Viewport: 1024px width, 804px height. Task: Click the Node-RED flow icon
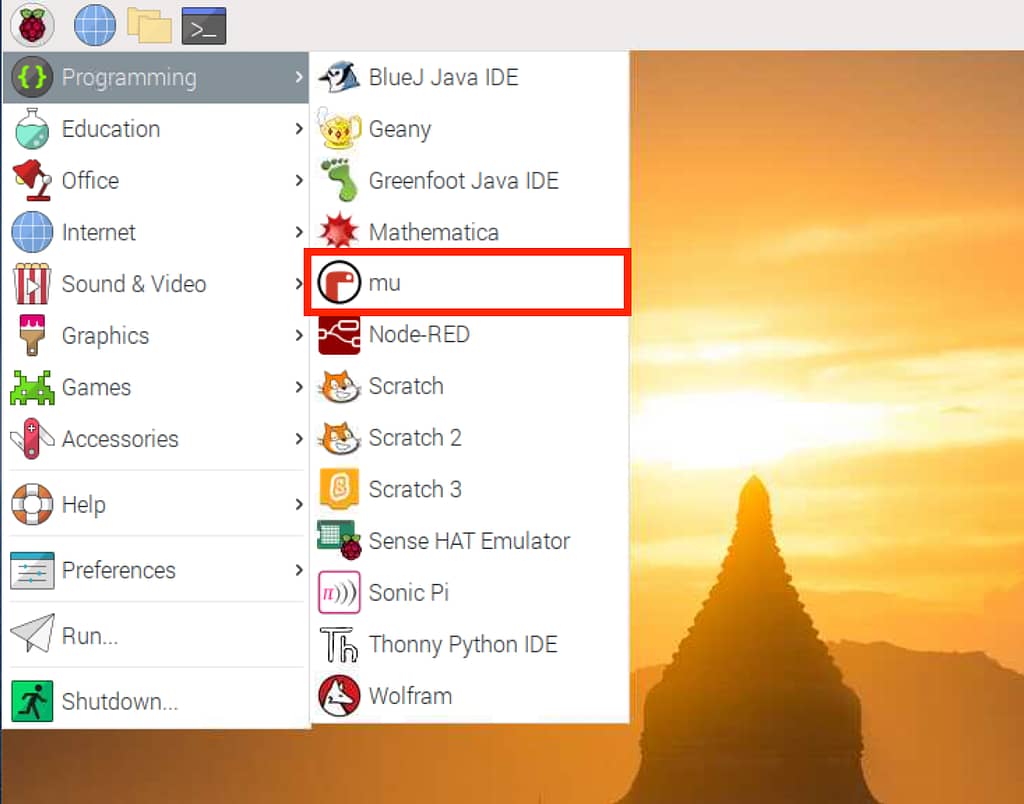339,335
